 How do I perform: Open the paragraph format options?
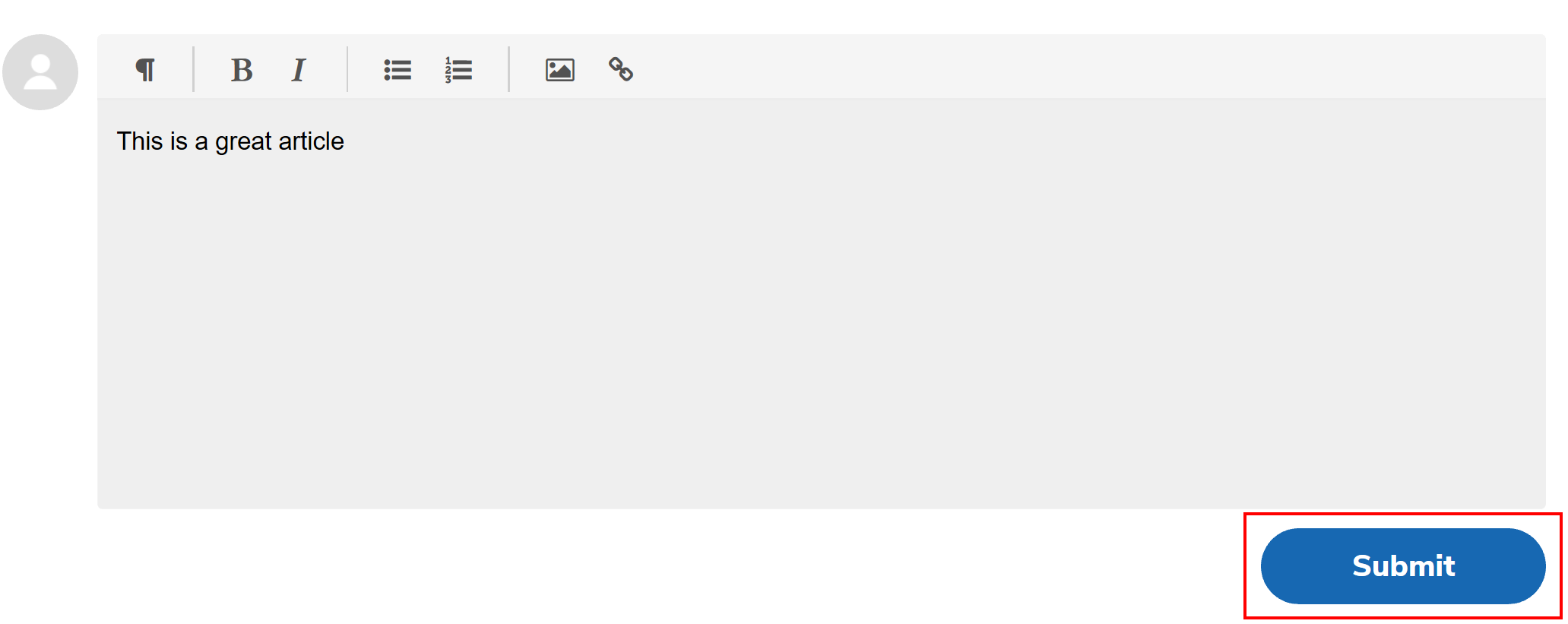(145, 70)
